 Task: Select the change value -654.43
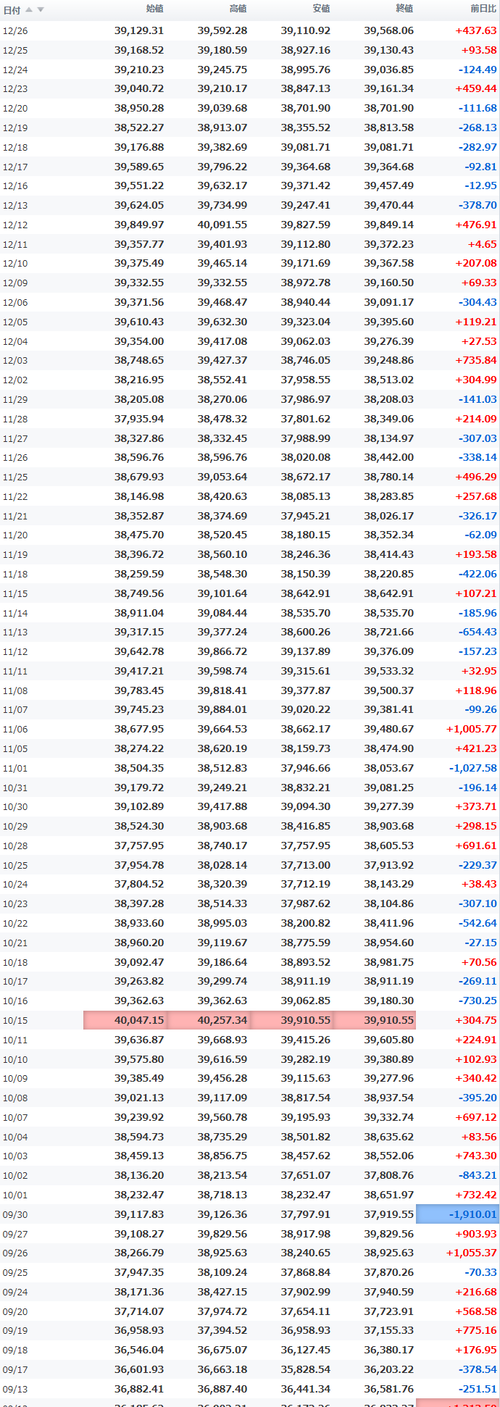coord(477,632)
